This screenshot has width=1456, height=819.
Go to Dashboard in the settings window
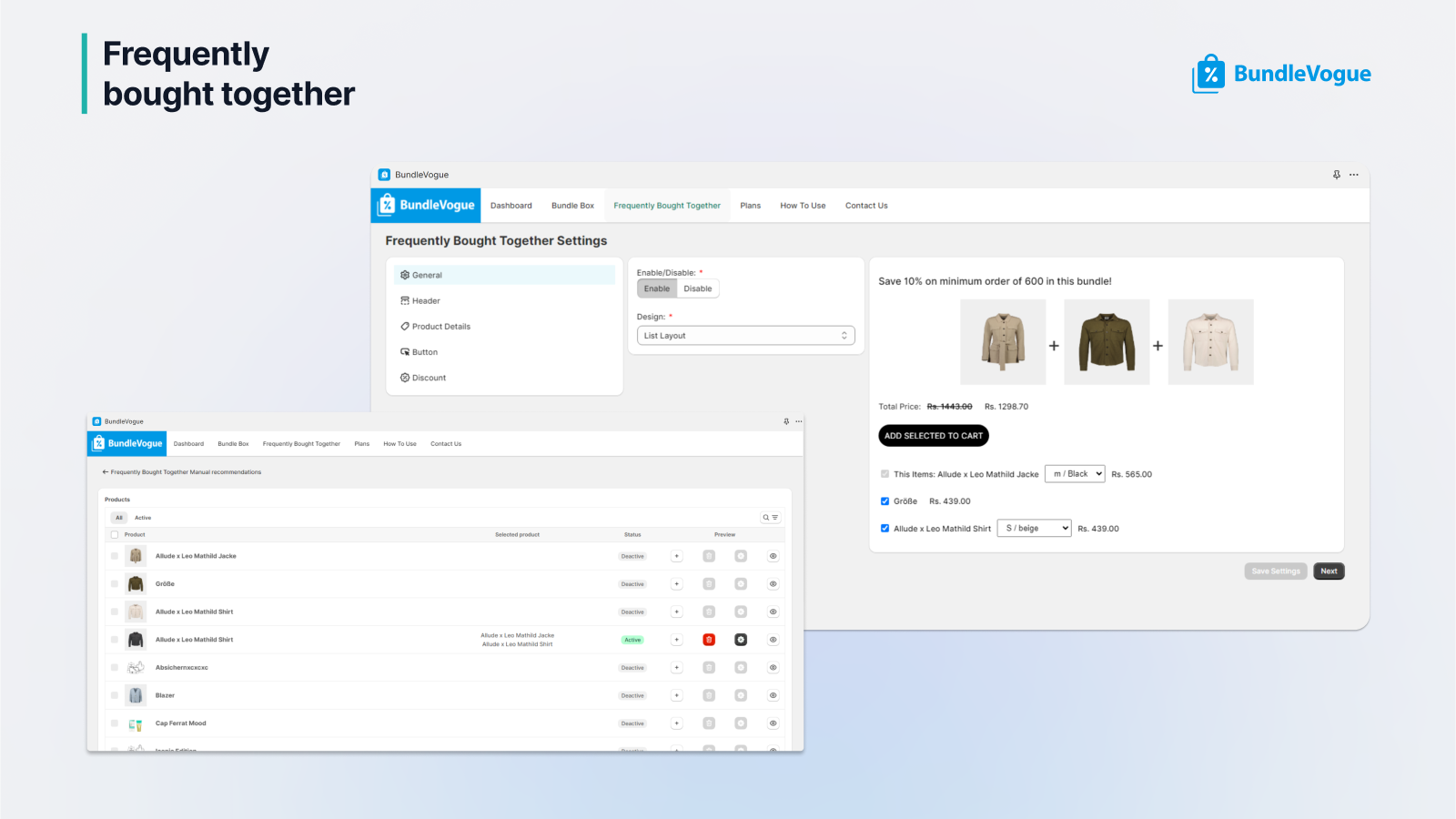(511, 206)
